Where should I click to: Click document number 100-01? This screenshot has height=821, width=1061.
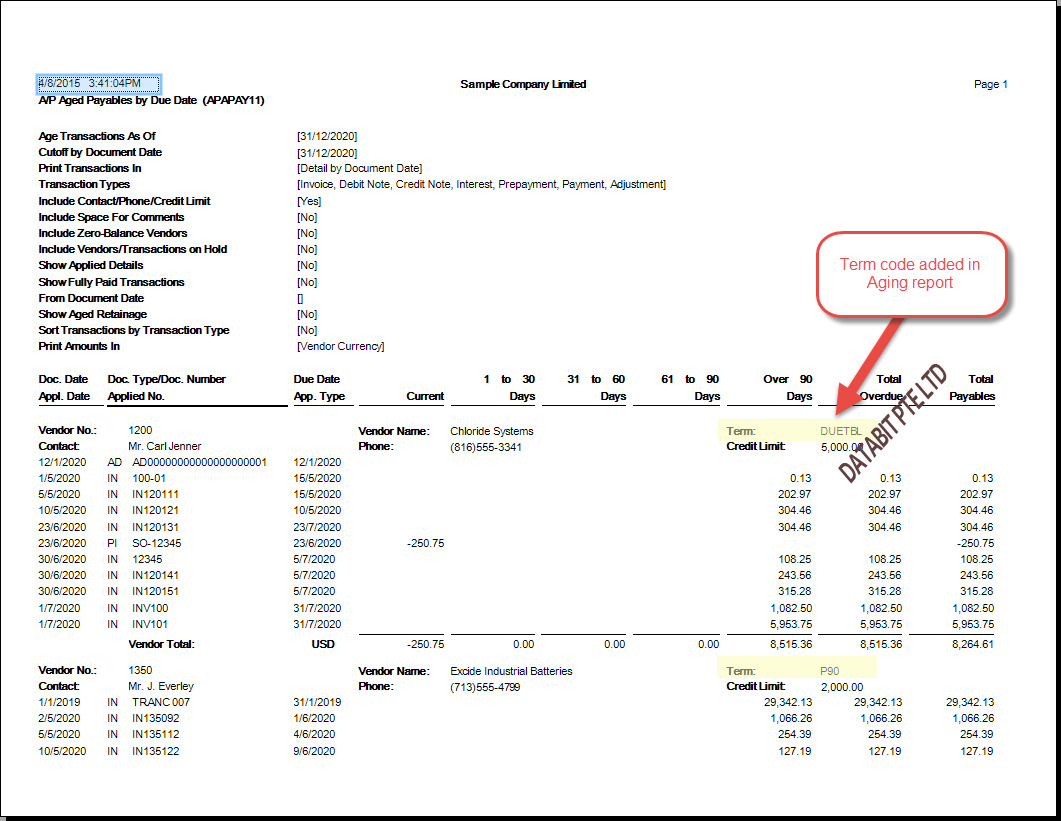(x=149, y=478)
